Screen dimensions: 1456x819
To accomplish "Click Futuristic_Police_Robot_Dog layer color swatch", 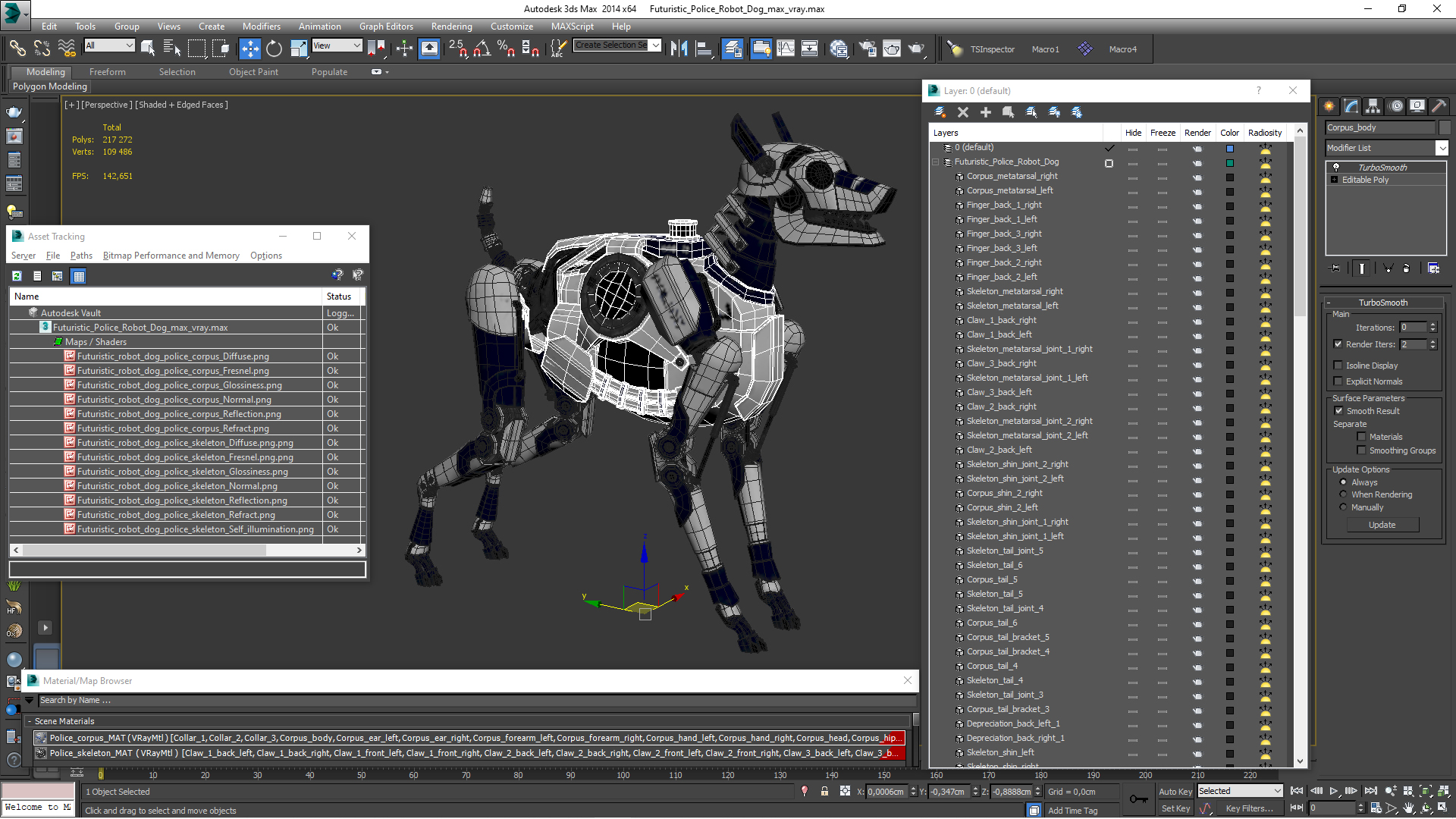I will pos(1230,163).
